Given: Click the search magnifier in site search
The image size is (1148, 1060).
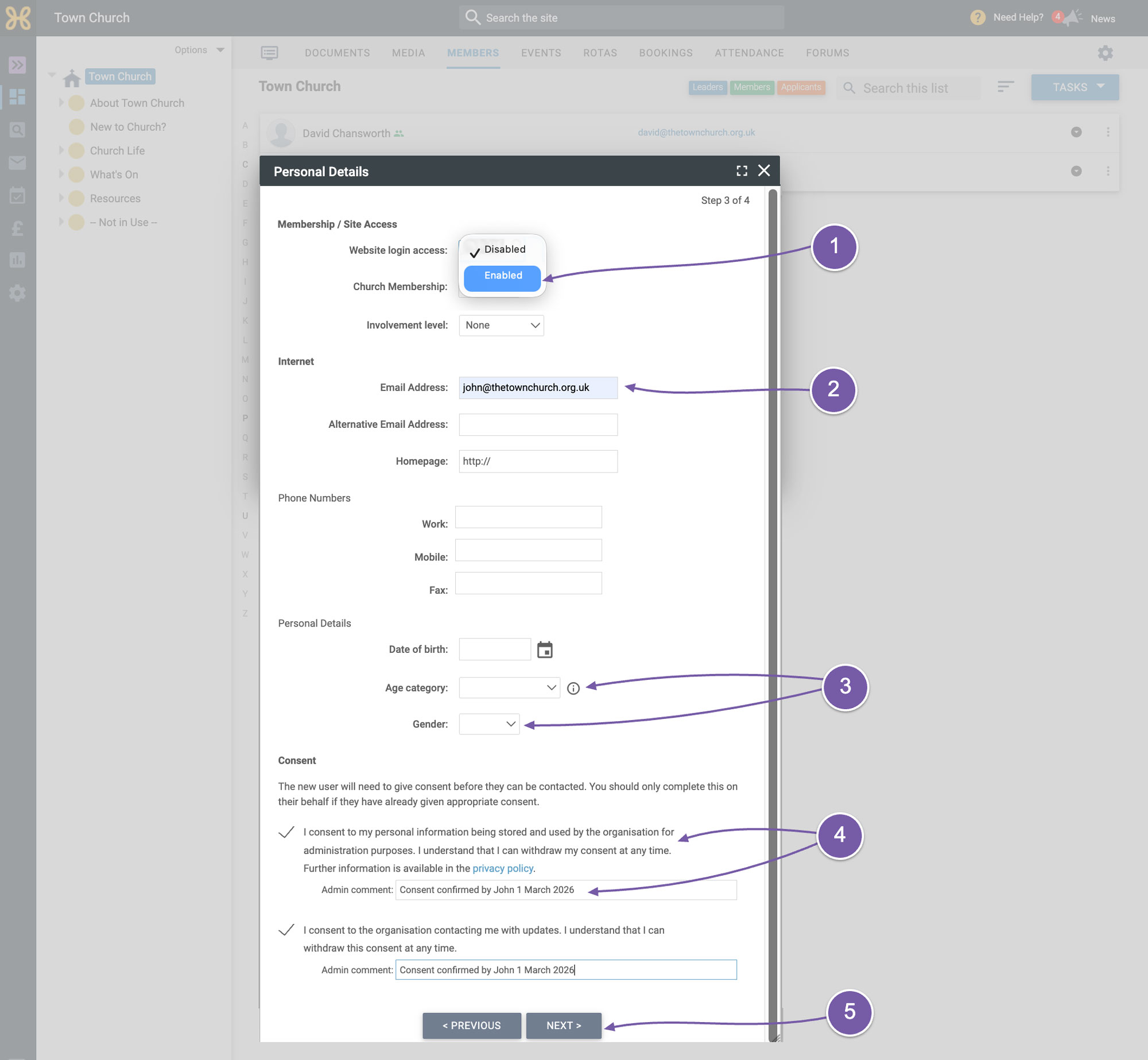Looking at the screenshot, I should (472, 17).
